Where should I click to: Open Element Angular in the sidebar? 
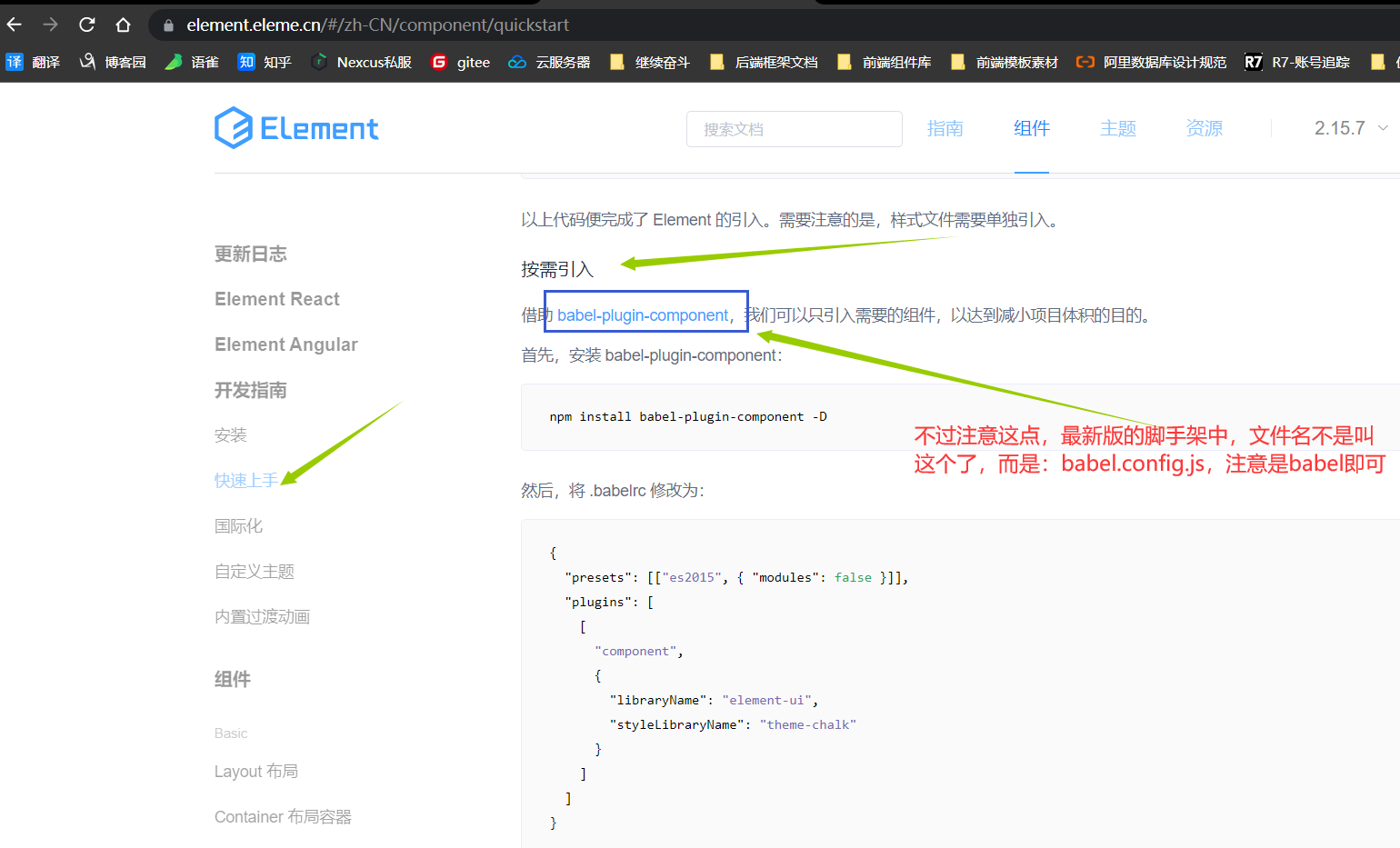click(286, 344)
